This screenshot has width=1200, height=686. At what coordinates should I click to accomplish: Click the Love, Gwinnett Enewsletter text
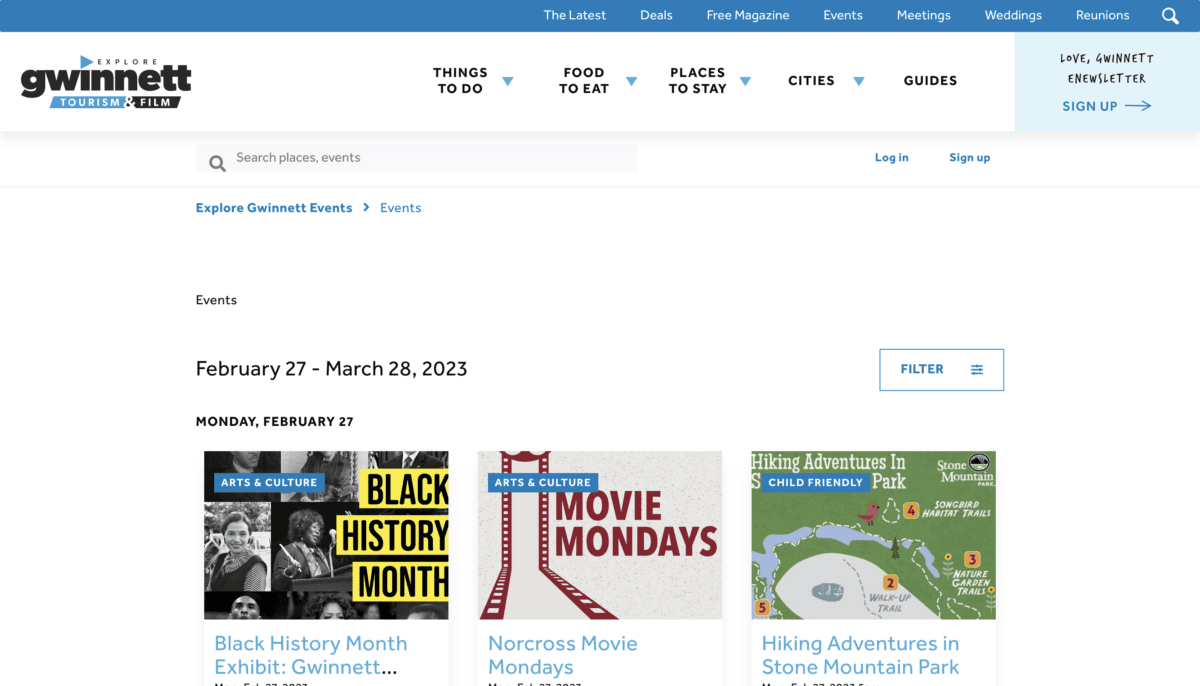(x=1107, y=68)
